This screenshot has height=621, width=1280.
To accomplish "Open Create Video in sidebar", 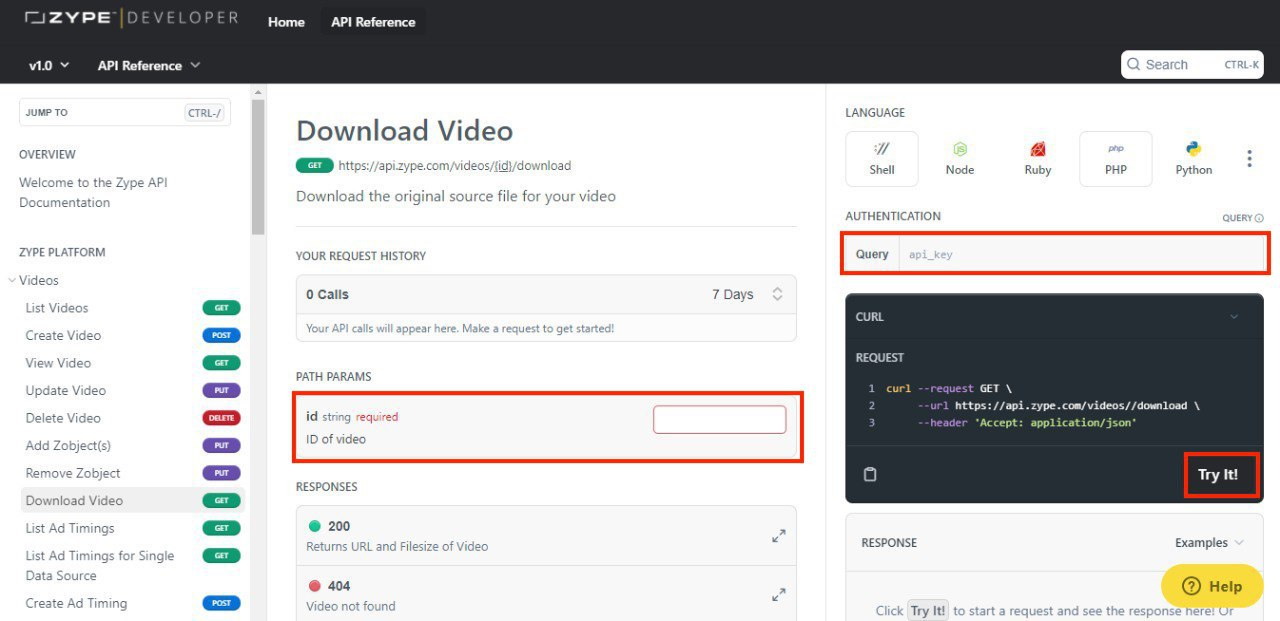I will tap(132, 335).
